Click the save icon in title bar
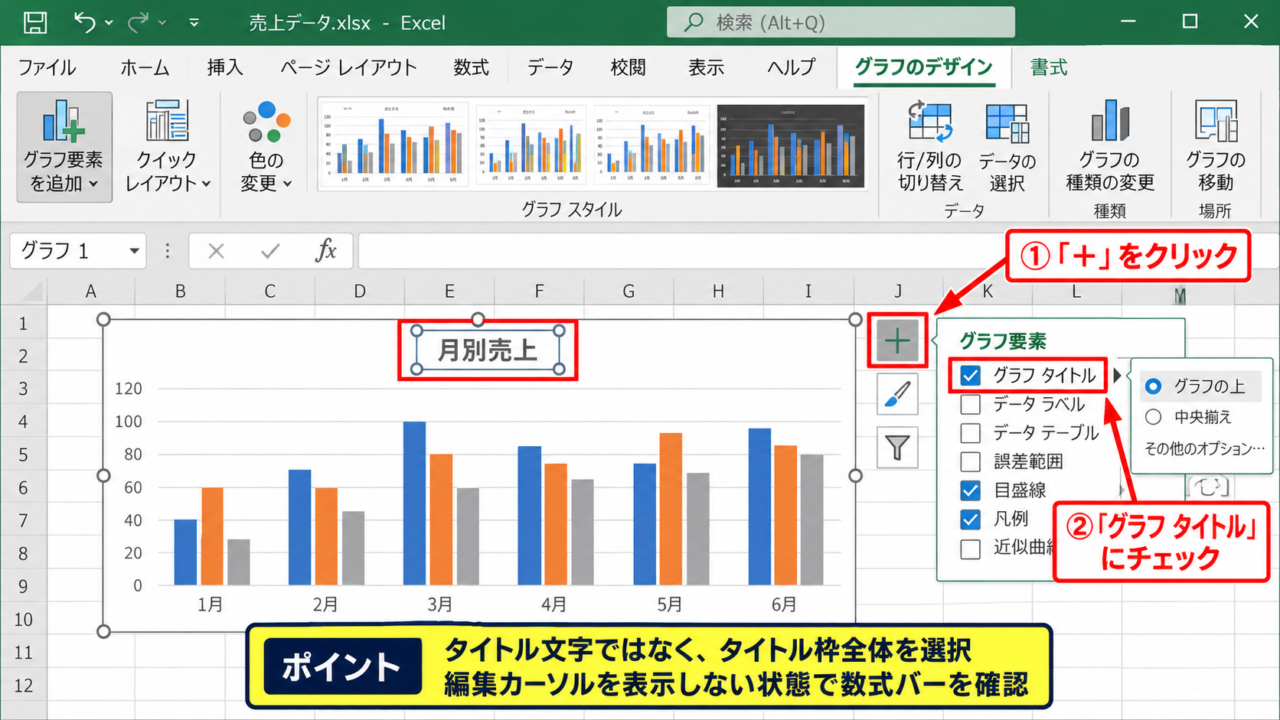 [x=34, y=23]
